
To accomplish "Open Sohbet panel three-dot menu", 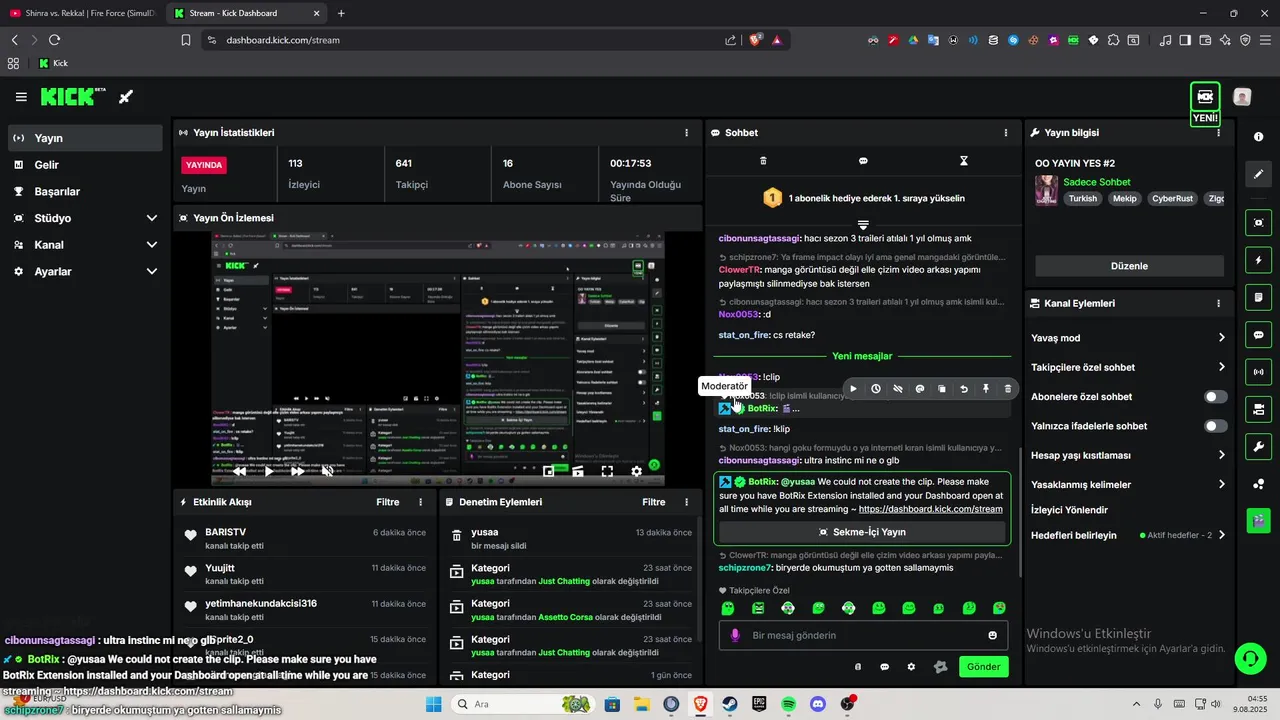I will (1005, 132).
